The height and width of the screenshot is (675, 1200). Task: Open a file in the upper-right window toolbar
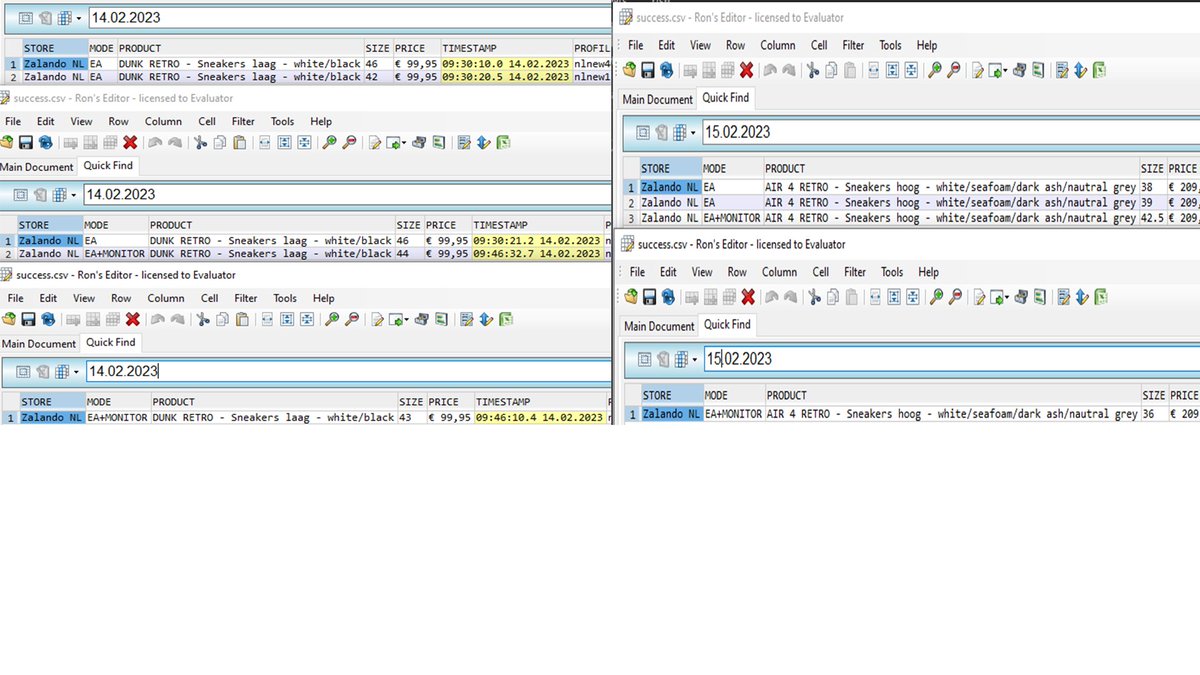tap(630, 70)
